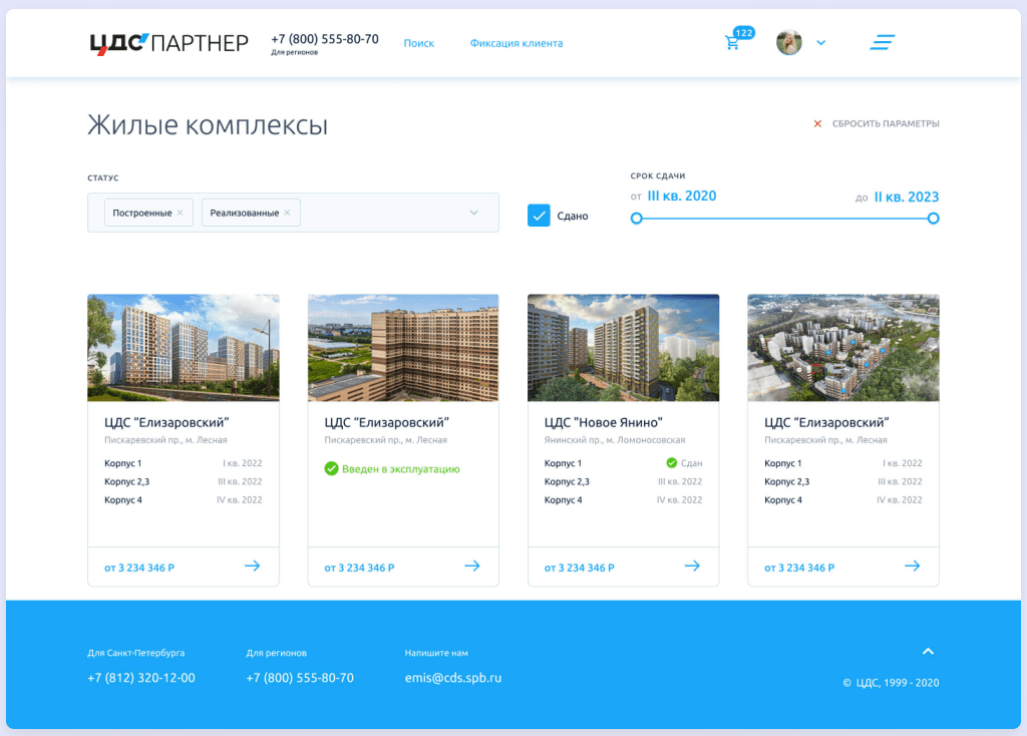1027x736 pixels.
Task: Open Фиксация клиента navigation link
Action: [516, 43]
